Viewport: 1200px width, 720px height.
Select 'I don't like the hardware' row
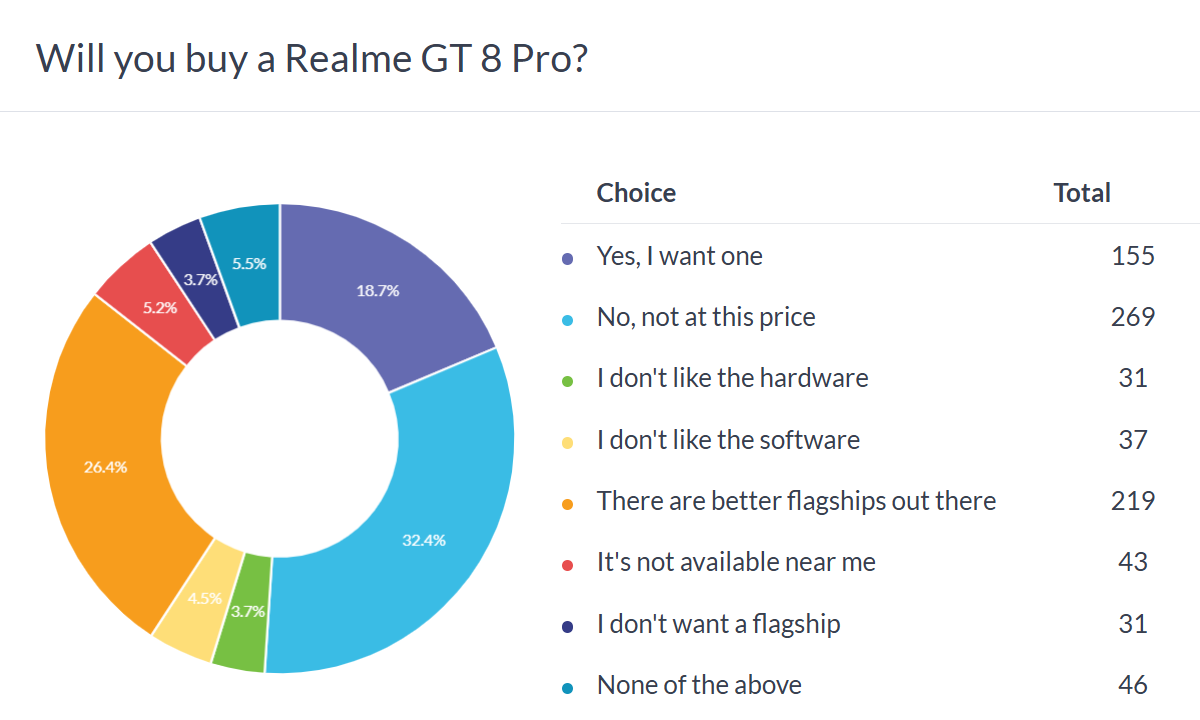tap(732, 379)
